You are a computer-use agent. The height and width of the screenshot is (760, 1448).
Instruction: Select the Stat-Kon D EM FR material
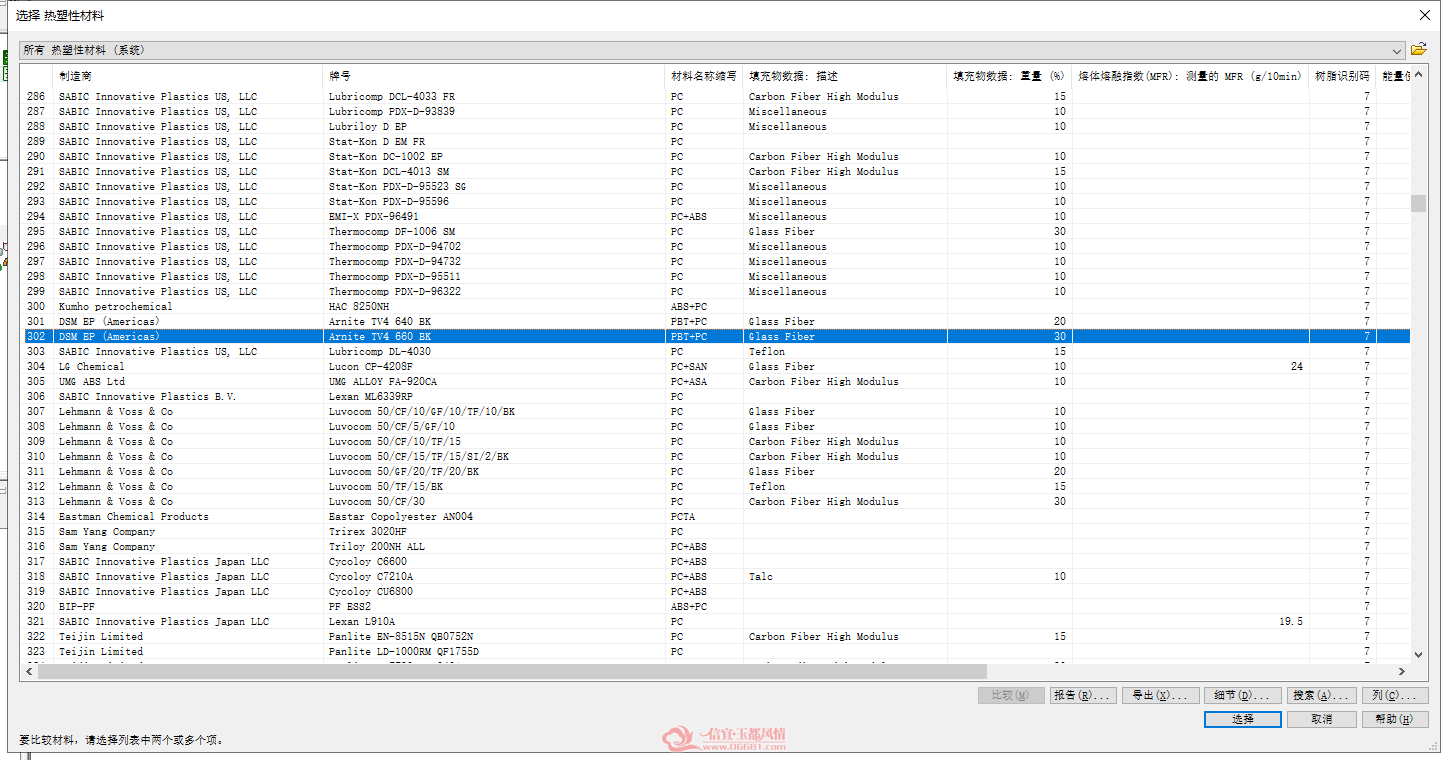coord(377,141)
